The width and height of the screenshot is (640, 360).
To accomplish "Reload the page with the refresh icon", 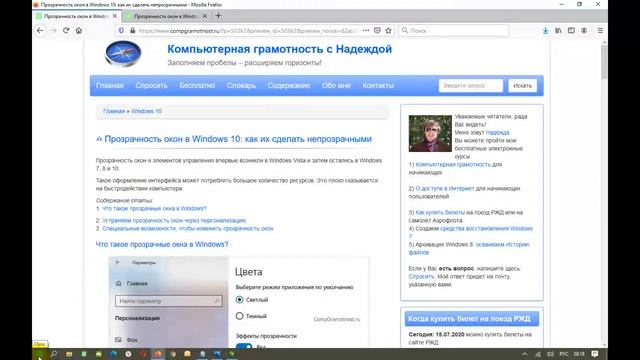I will point(66,31).
